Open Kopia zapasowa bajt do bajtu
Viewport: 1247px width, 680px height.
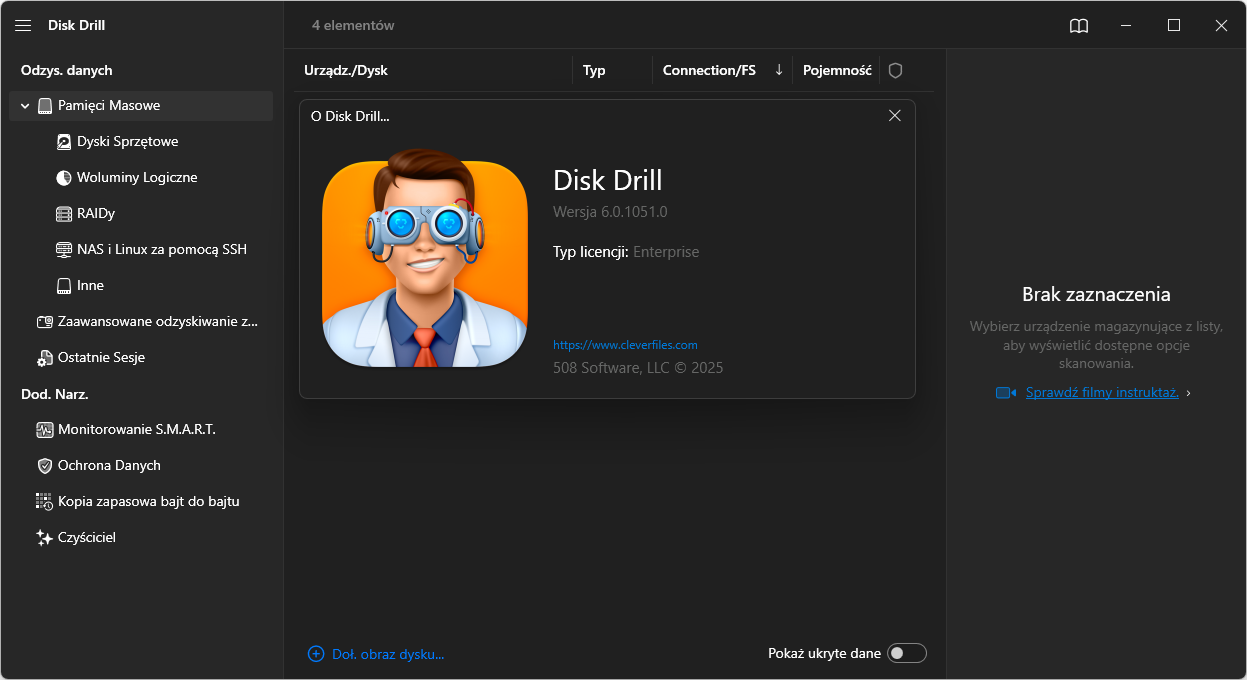[x=150, y=502]
